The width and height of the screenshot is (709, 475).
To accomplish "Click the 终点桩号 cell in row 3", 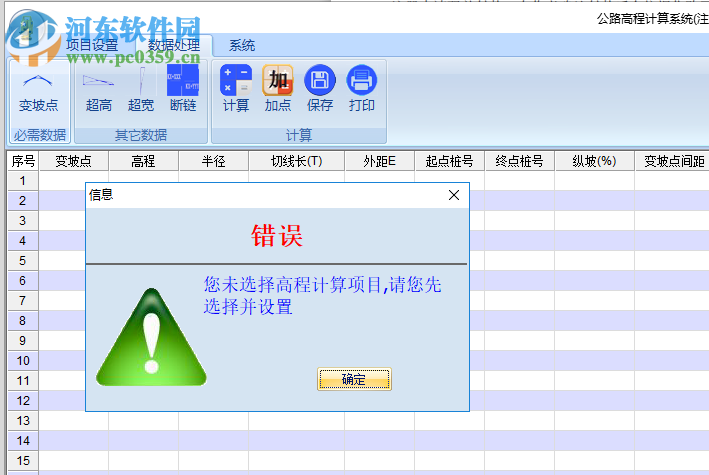I will pyautogui.click(x=520, y=220).
